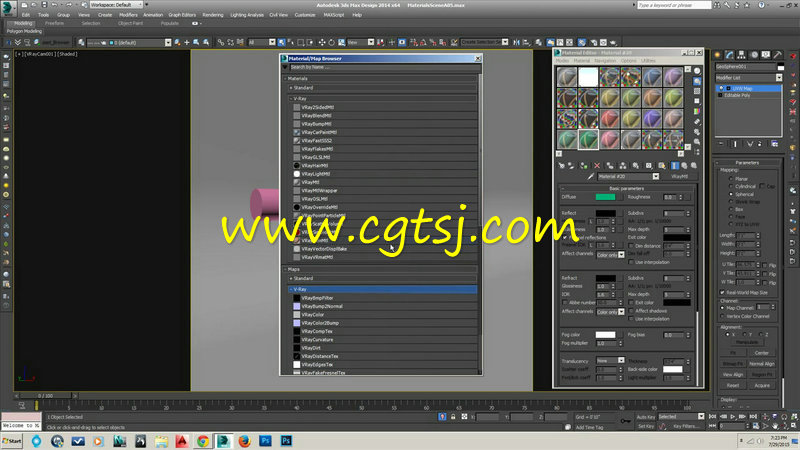This screenshot has width=800, height=450.
Task: Open the Hierarchy command panel tab
Action: coord(741,55)
